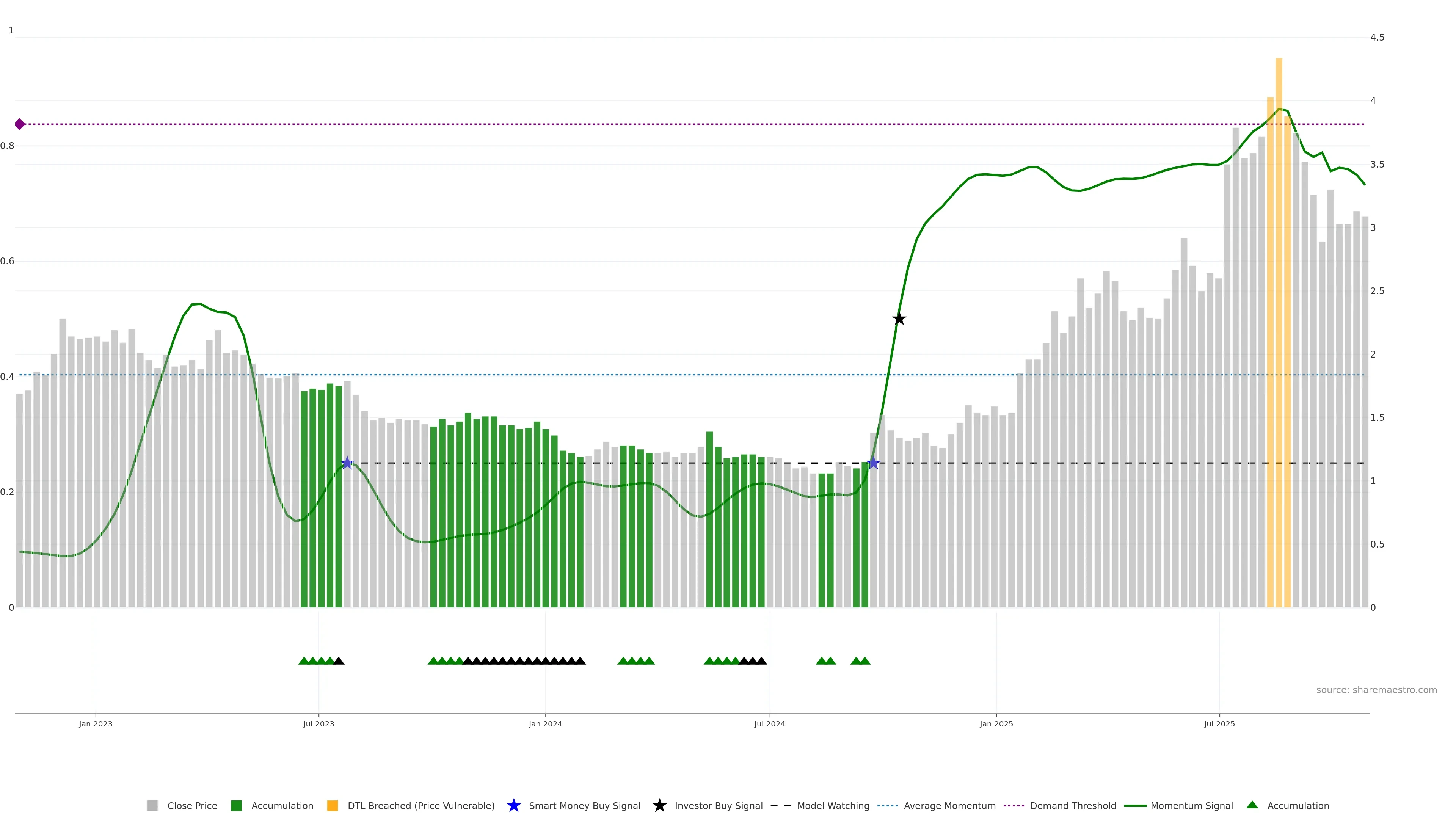Screen dimensions: 1456x819
Task: Click the Jul 2025 axis label
Action: 1219,724
